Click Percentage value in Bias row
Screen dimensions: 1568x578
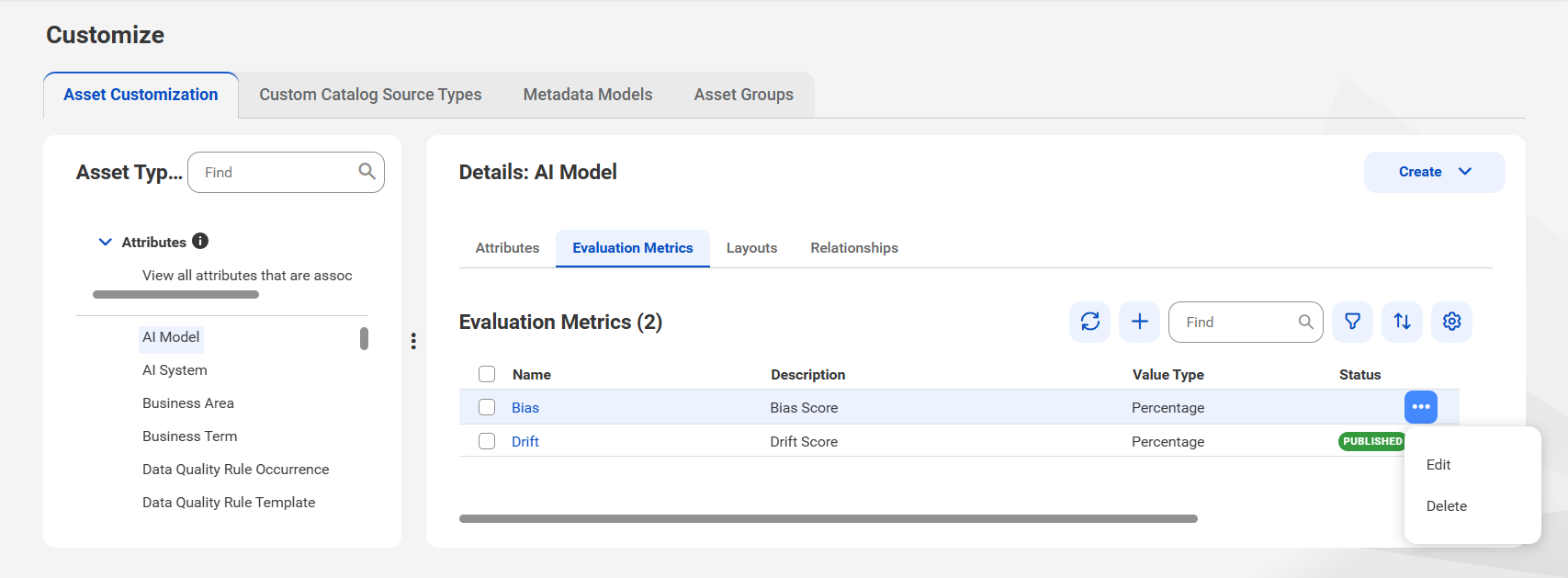(1168, 408)
